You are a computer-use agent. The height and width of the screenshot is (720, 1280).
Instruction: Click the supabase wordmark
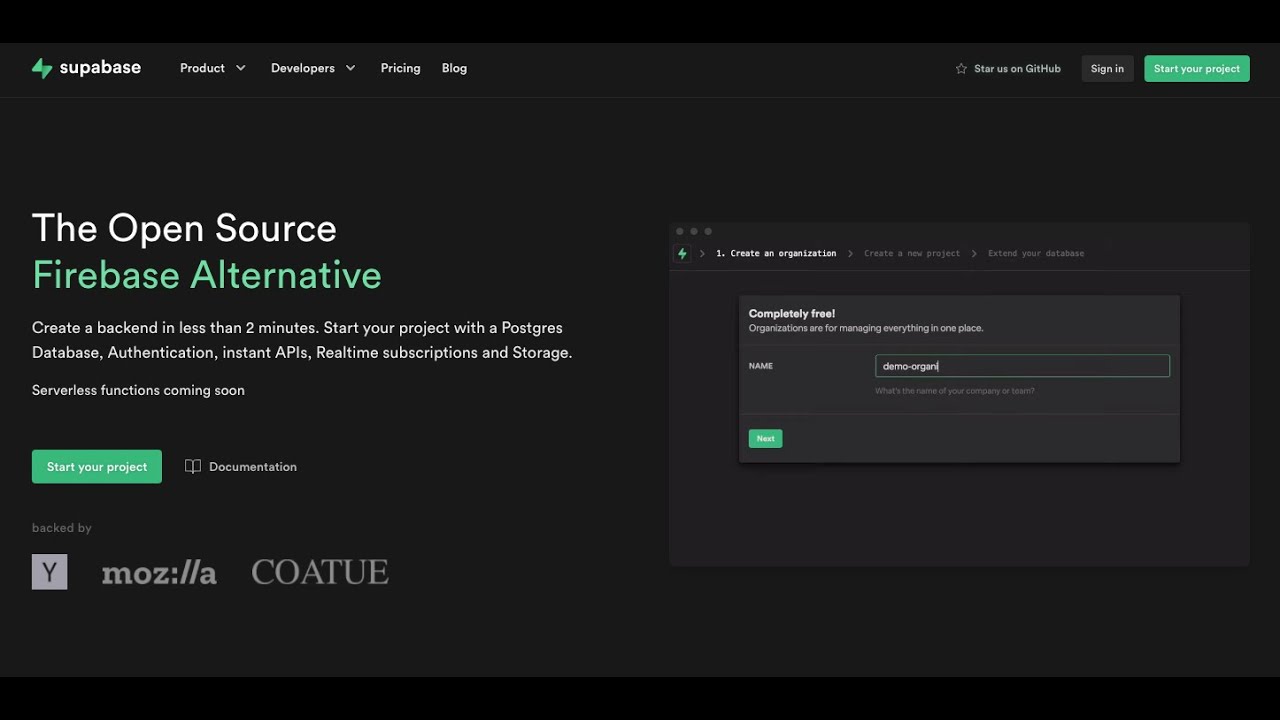point(100,68)
